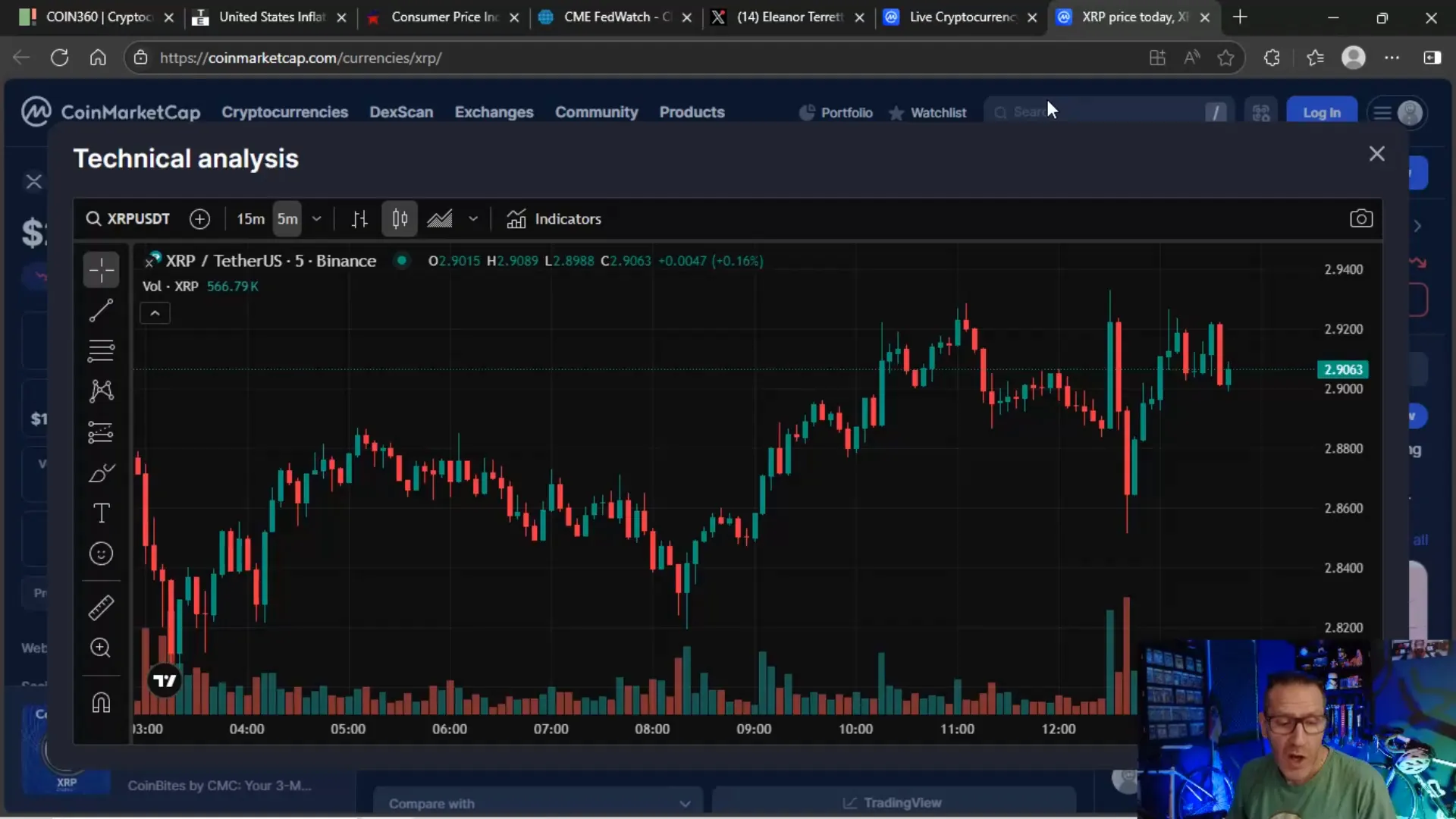Select the crosshair cursor tool
1456x819 pixels.
tap(101, 269)
